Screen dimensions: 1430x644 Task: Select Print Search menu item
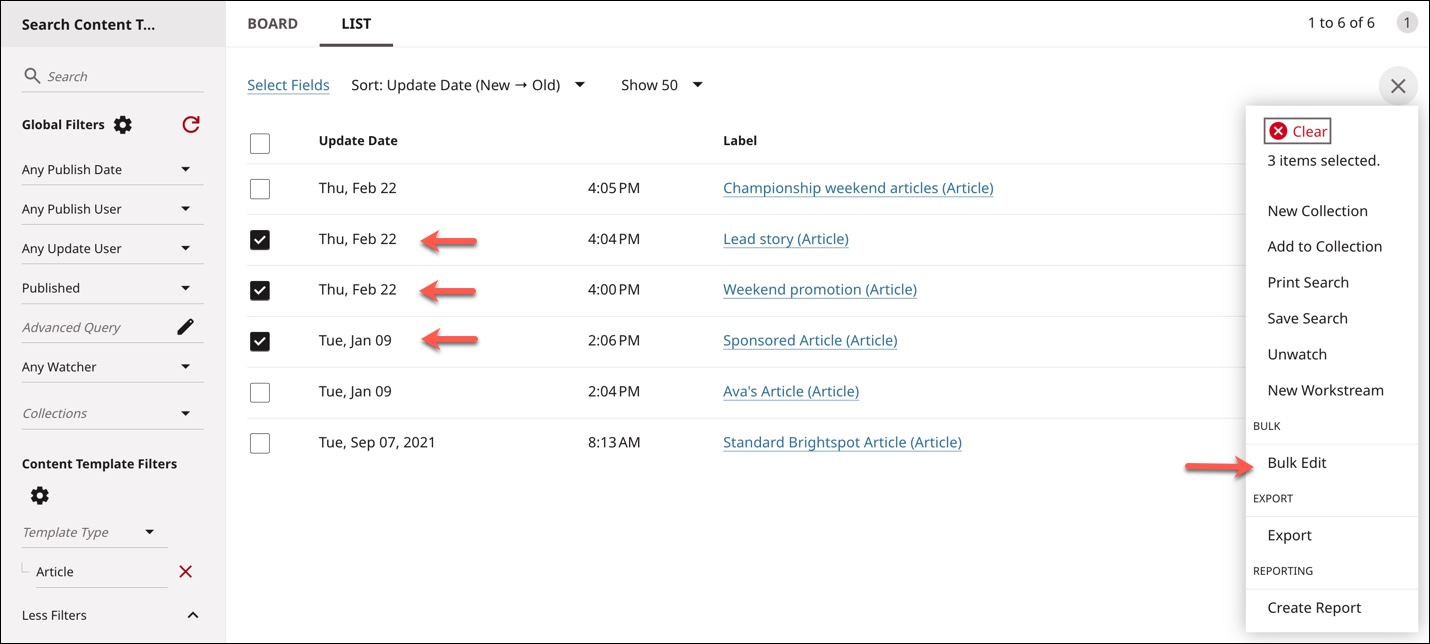tap(1308, 283)
